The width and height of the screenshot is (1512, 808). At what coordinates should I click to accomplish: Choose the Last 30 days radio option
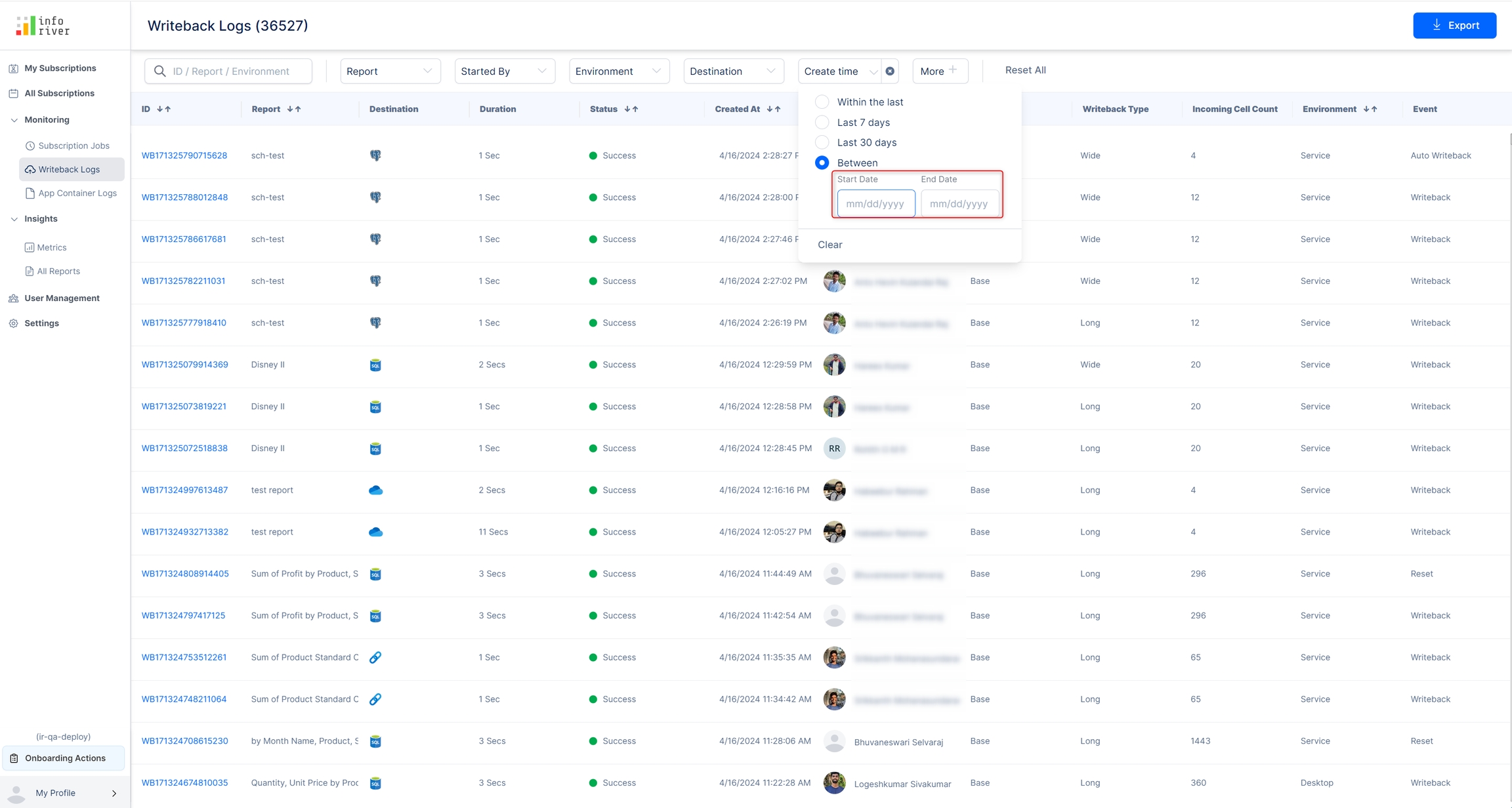click(x=822, y=142)
